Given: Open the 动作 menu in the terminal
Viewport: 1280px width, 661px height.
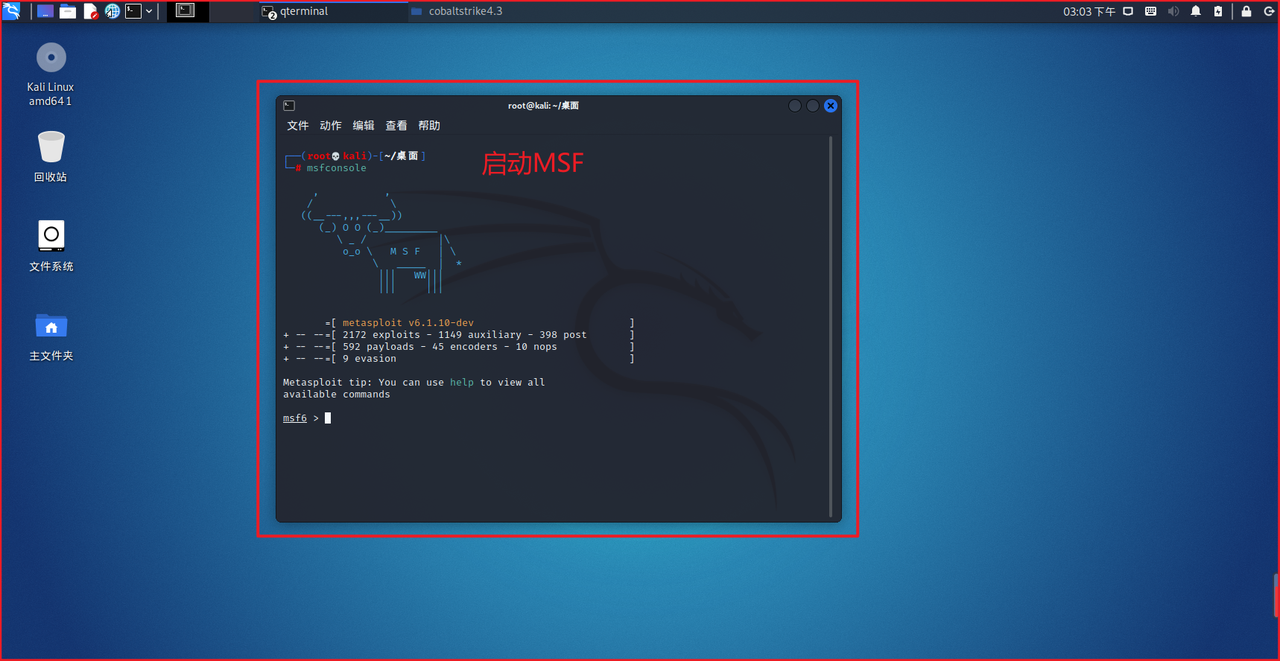Looking at the screenshot, I should click(x=331, y=125).
